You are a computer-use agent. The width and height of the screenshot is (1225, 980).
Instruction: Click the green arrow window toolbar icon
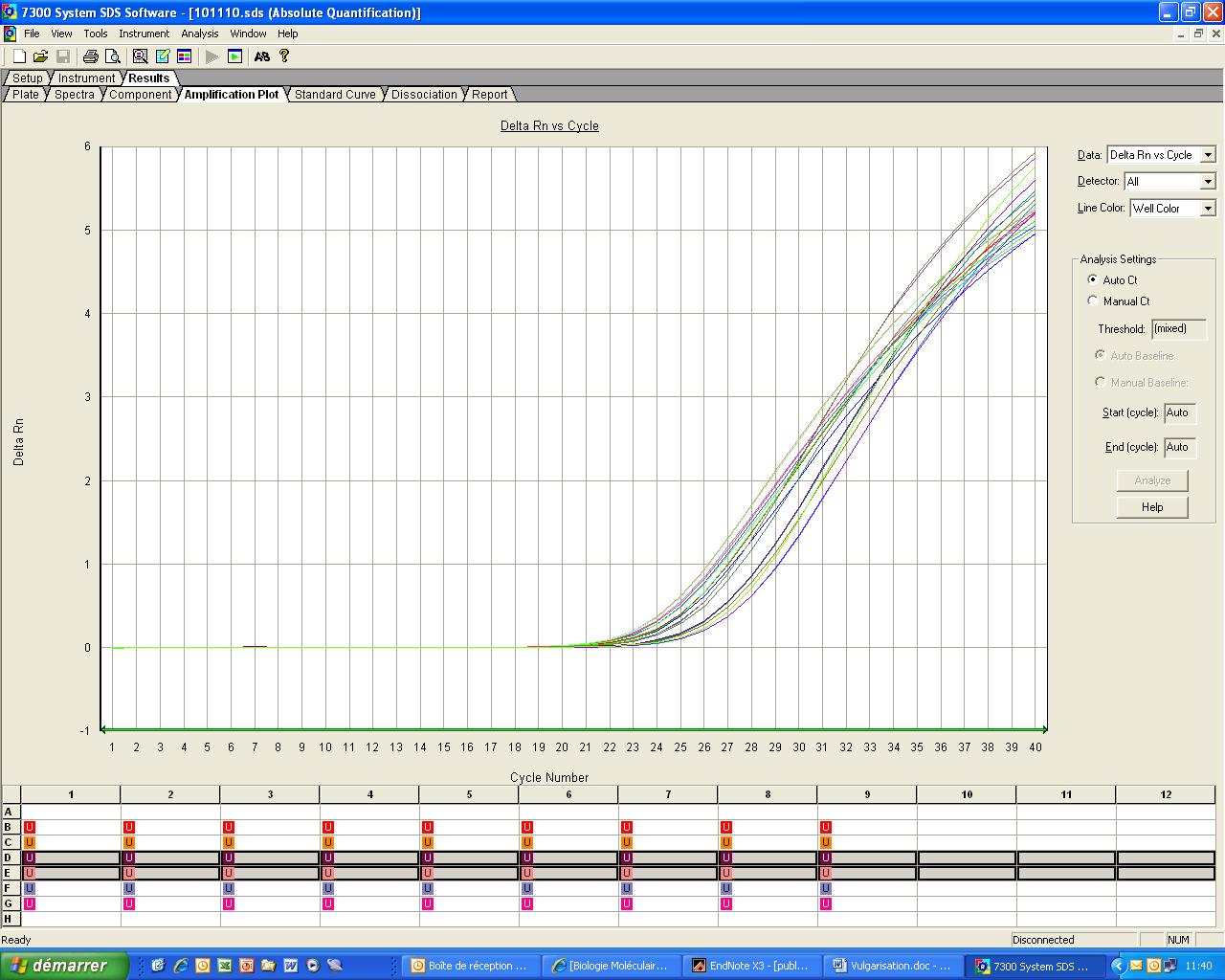coord(234,56)
